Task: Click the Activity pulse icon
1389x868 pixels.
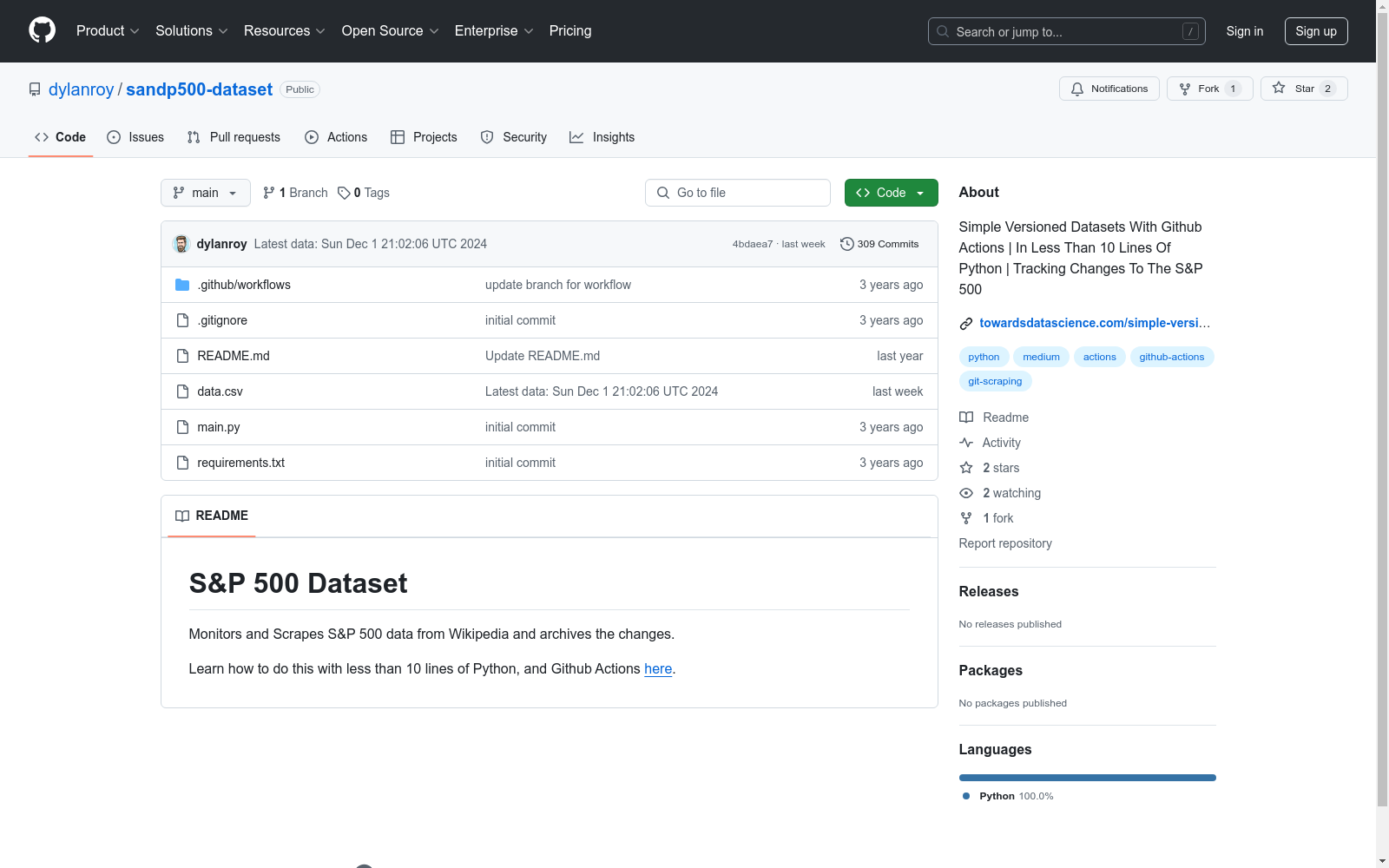Action: 966,443
